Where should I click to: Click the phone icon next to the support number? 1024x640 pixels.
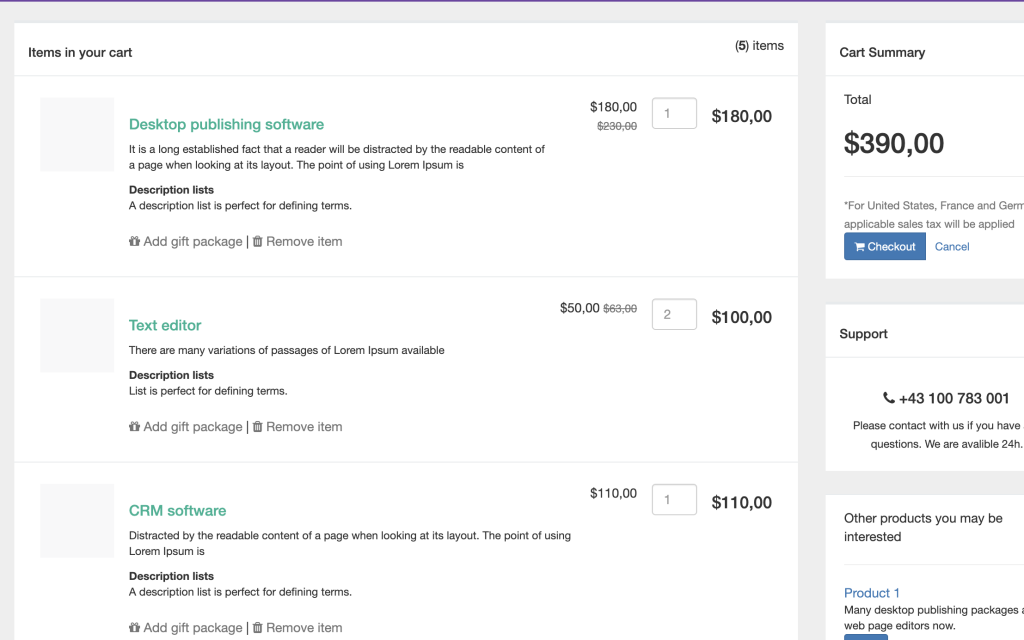click(889, 398)
